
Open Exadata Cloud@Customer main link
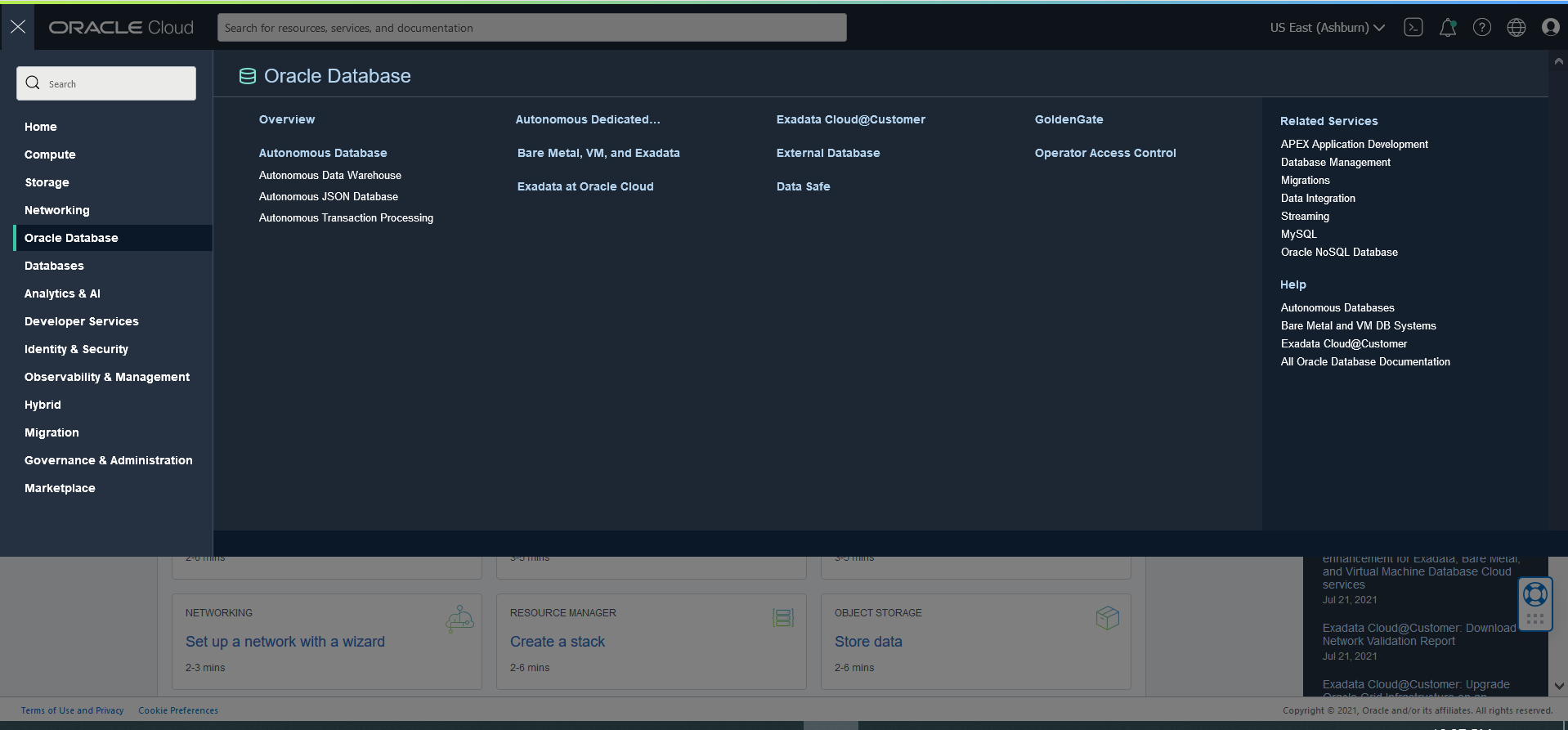(x=851, y=119)
